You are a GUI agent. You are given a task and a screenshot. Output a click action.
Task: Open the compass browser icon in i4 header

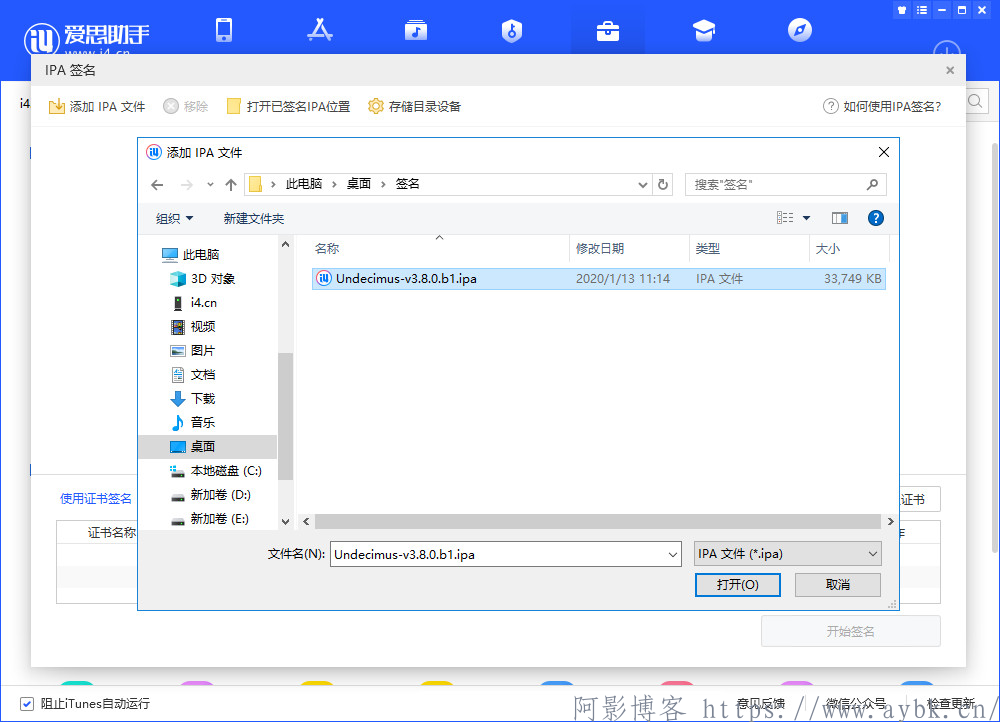(800, 30)
